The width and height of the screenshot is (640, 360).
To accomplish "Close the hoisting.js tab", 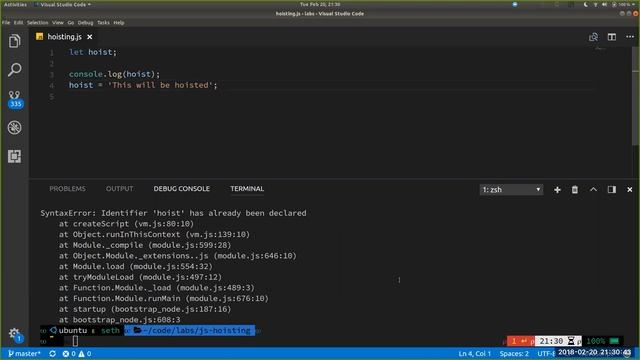I will click(x=89, y=37).
